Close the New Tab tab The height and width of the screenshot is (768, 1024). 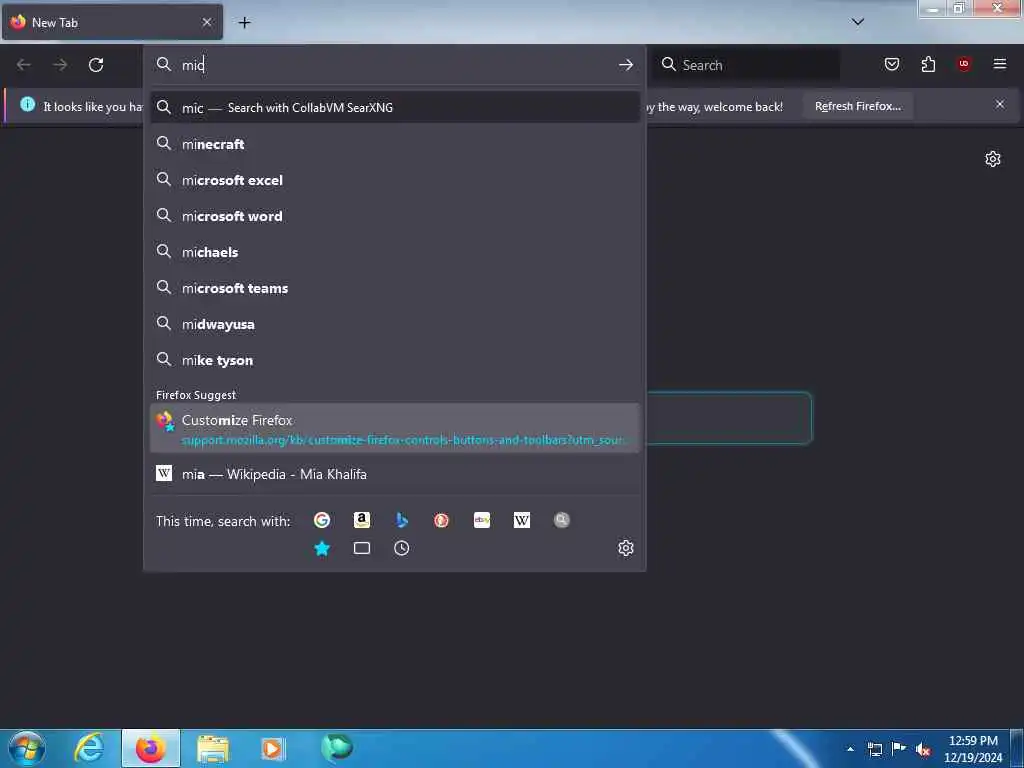pyautogui.click(x=207, y=22)
